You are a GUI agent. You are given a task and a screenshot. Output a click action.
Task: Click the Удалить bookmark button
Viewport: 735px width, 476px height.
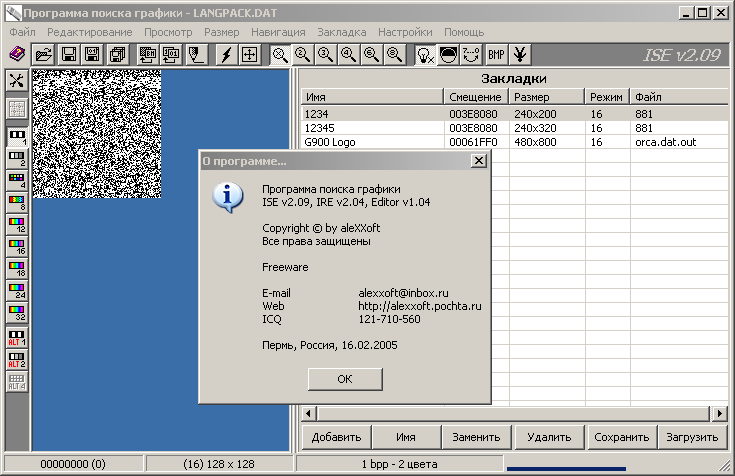point(550,437)
